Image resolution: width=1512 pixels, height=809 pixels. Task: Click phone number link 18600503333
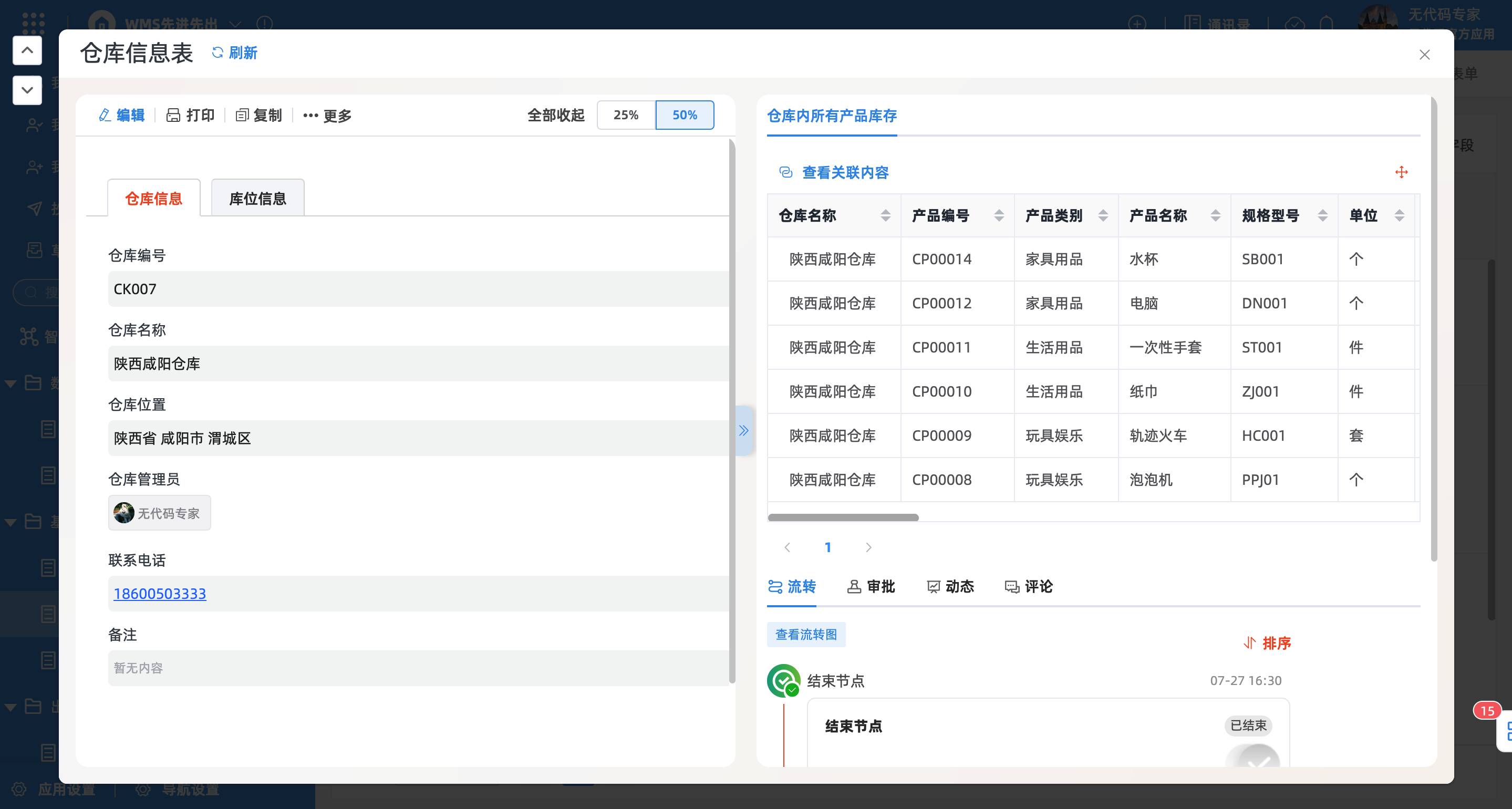(160, 594)
